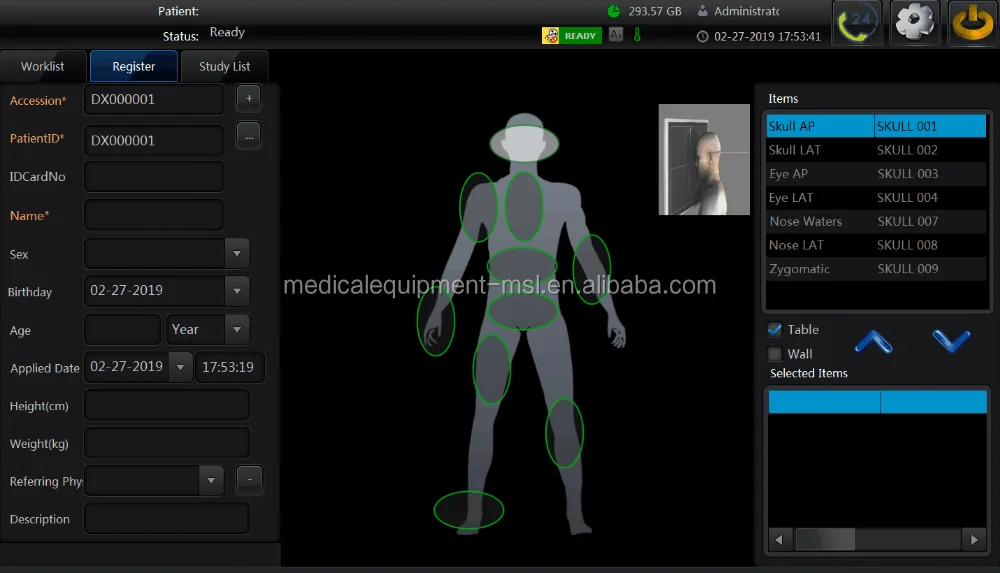Expand the Sex dropdown
Screen dimensions: 1000x573
237,254
